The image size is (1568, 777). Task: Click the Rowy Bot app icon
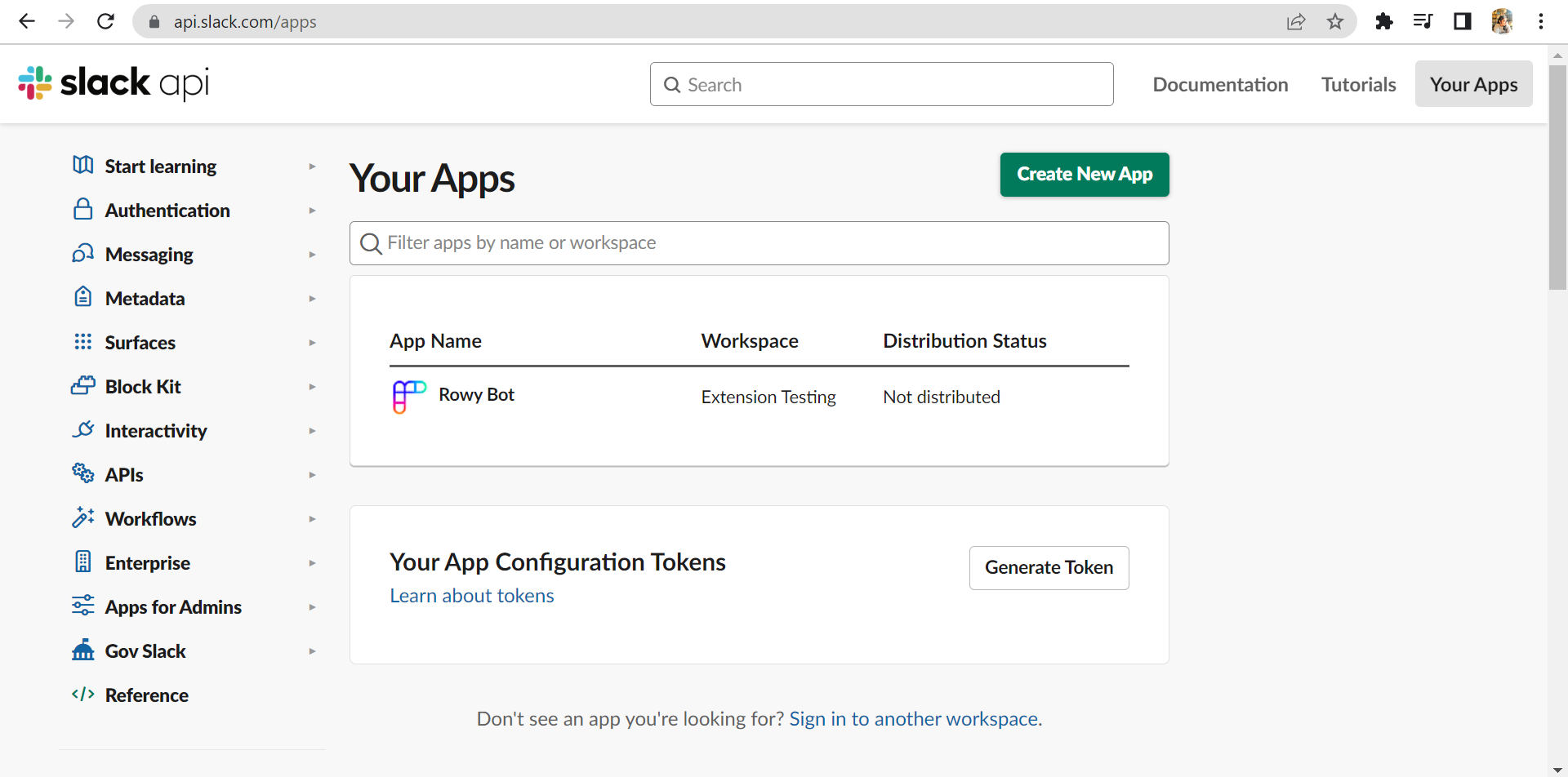click(409, 397)
